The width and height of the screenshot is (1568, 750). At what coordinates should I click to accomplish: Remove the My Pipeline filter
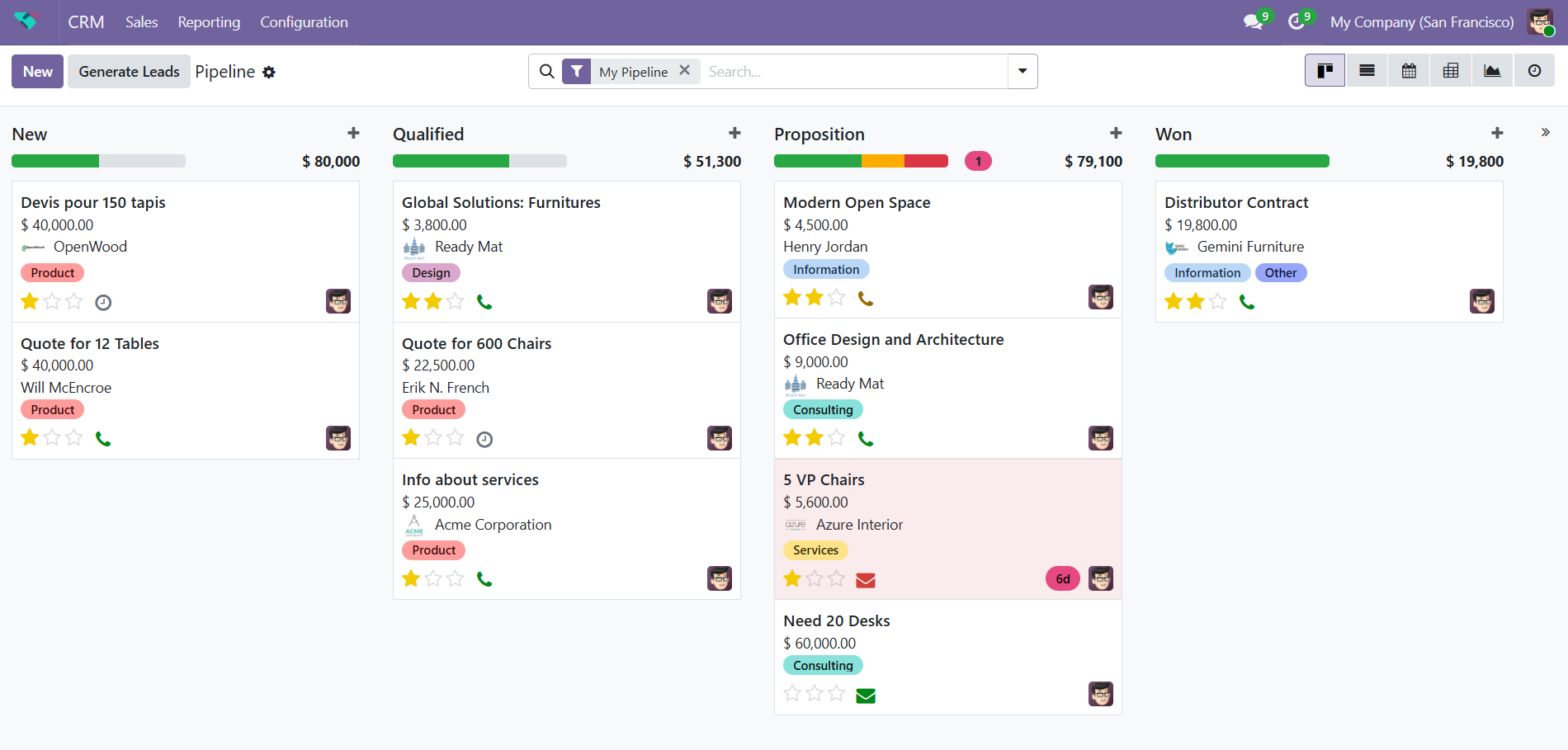pos(684,71)
